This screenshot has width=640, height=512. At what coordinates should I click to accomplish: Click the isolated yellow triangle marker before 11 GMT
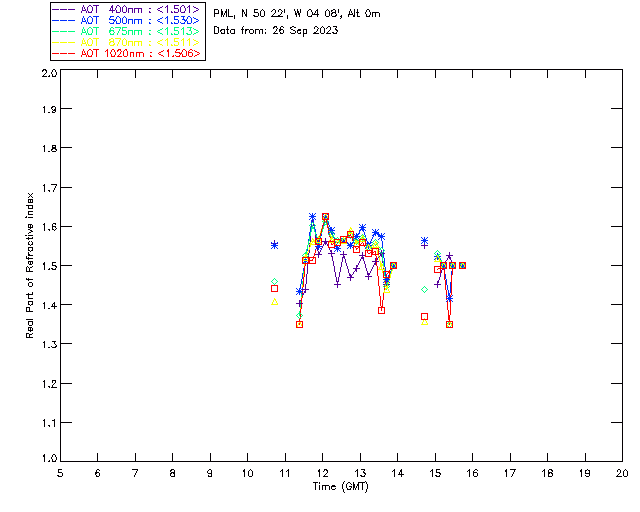[275, 302]
